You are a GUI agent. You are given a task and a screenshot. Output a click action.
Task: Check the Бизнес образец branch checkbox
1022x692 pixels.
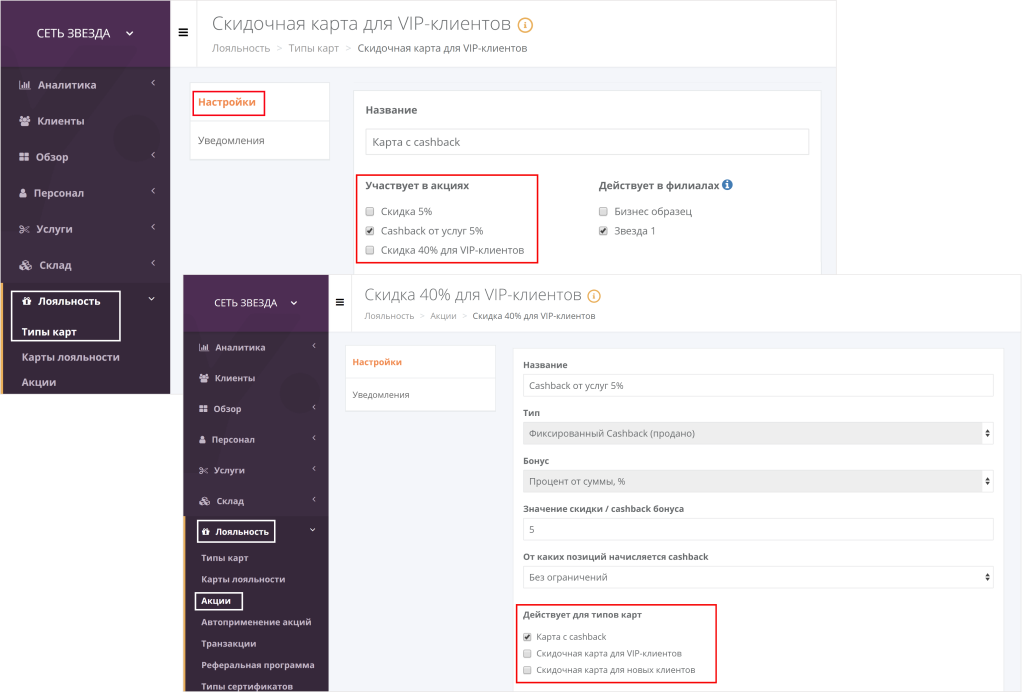(x=603, y=212)
